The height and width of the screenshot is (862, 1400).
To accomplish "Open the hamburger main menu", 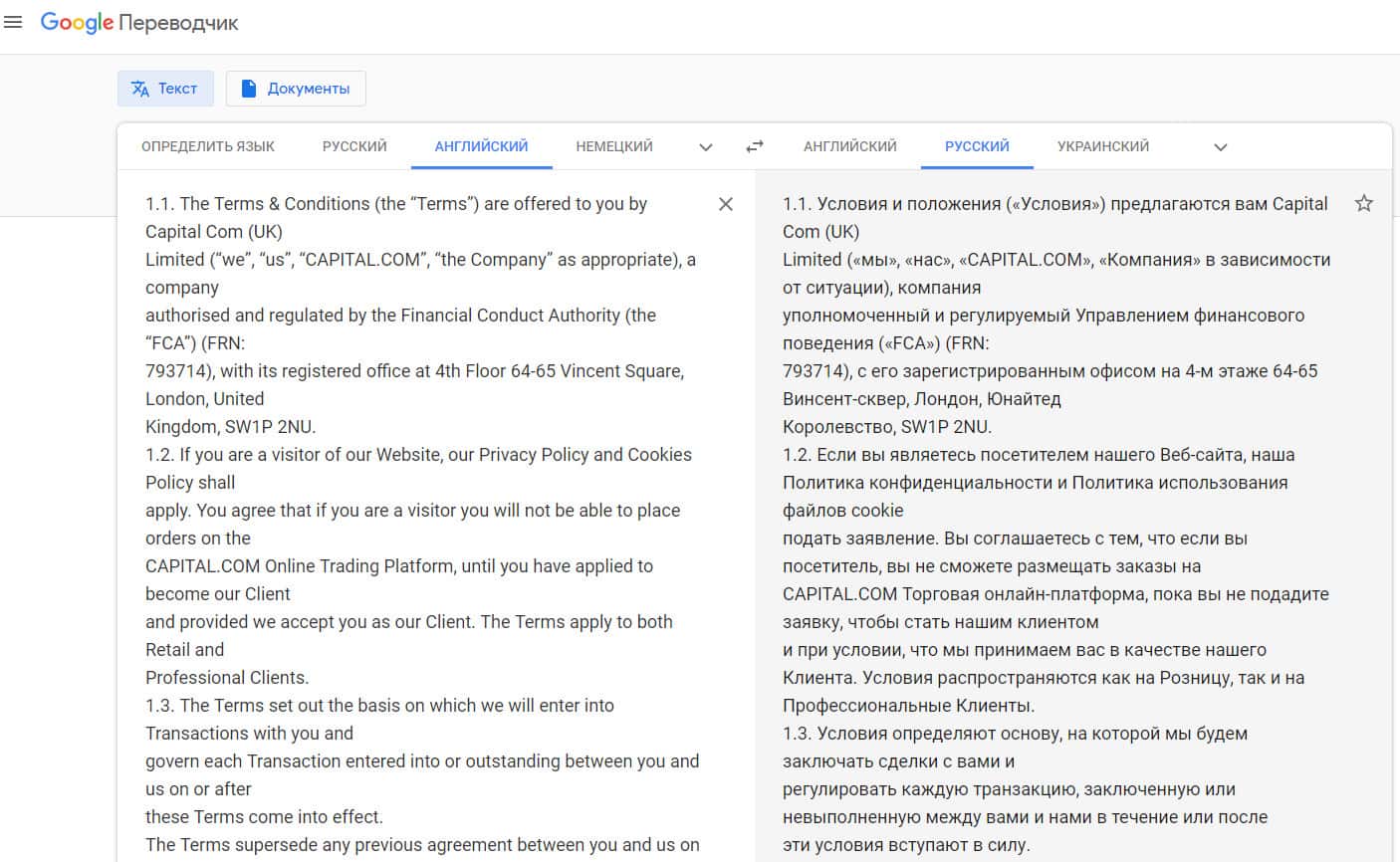I will tap(13, 22).
